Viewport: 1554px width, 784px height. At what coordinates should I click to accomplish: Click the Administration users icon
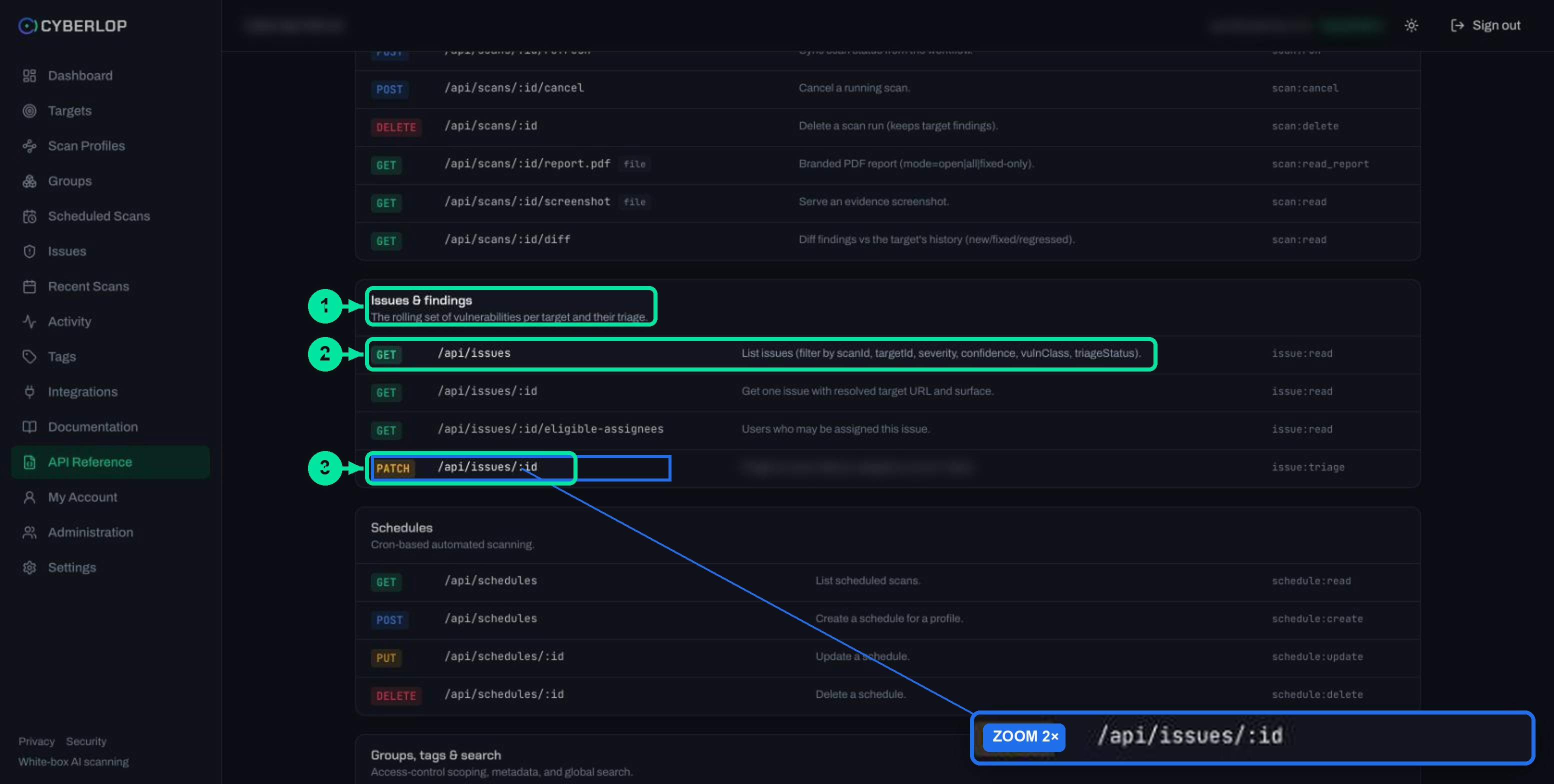(29, 532)
